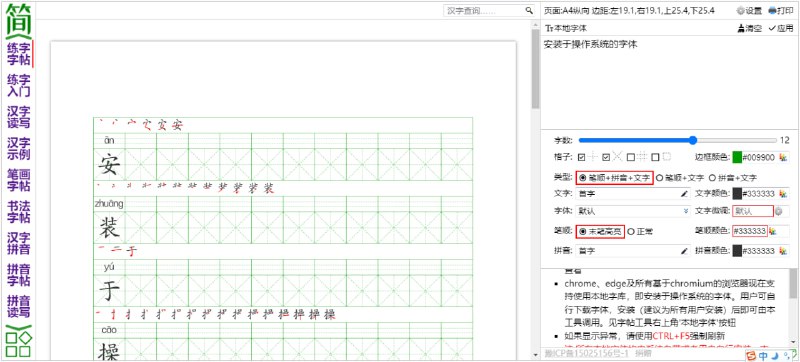800x362 pixels.
Task: Click the gear icon next to 文字微调
Action: point(779,211)
